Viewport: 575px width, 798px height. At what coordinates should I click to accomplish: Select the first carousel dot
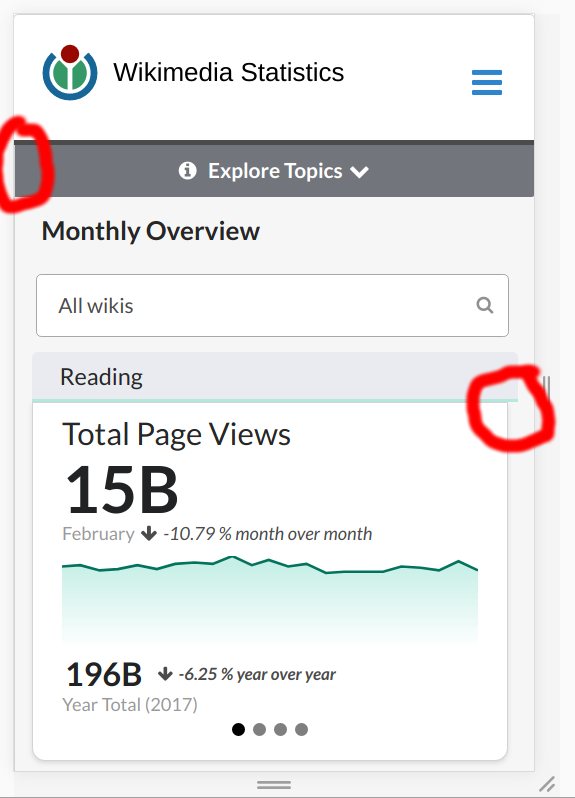click(x=238, y=729)
